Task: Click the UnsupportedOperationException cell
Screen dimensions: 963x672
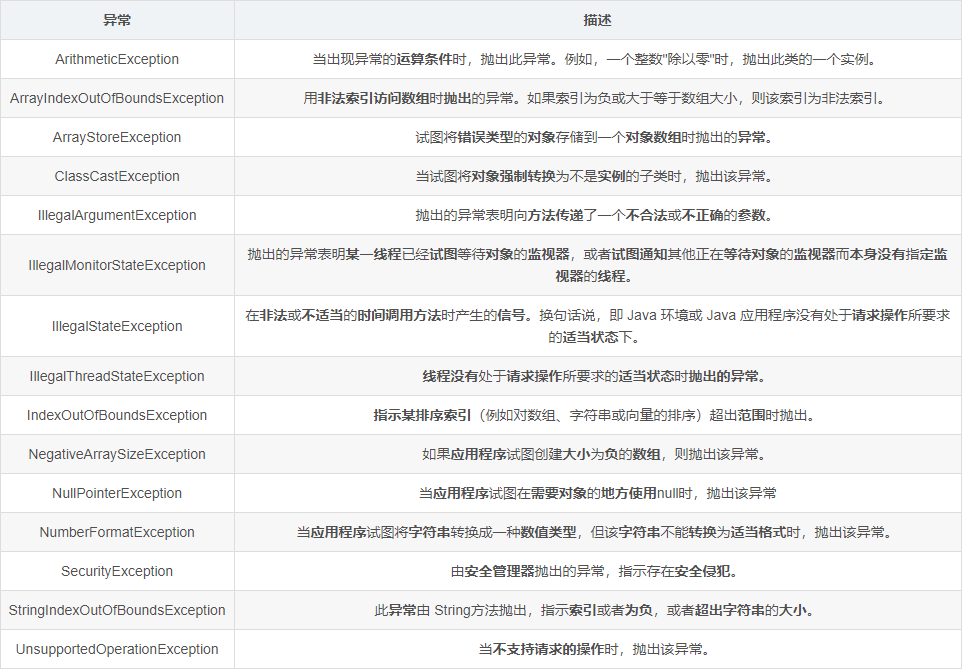Action: click(117, 649)
